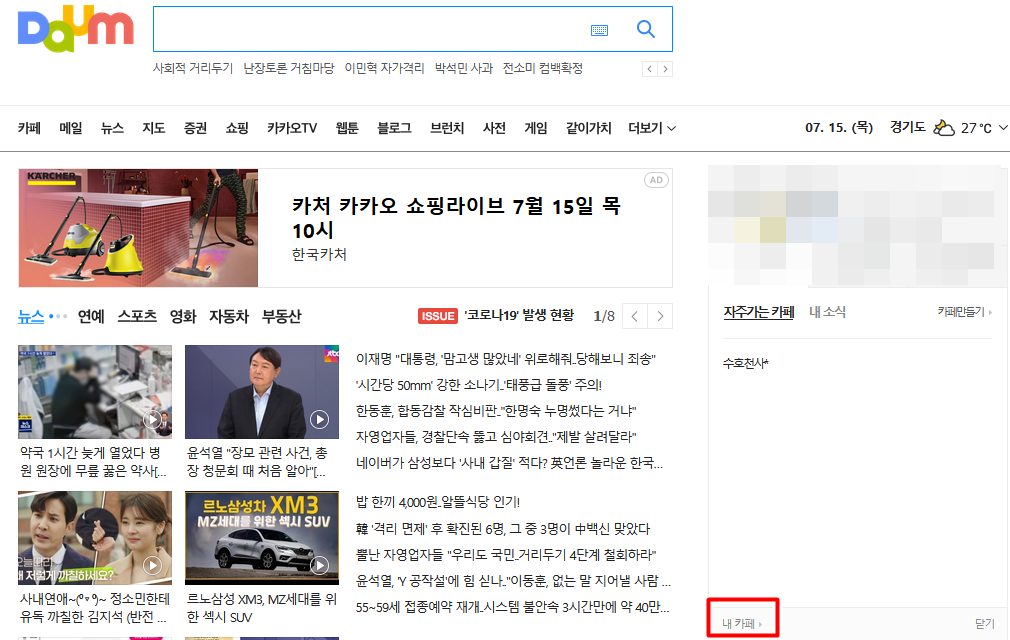Click the red ISSUE badge
Viewport: 1010px width, 640px height.
pyautogui.click(x=438, y=316)
